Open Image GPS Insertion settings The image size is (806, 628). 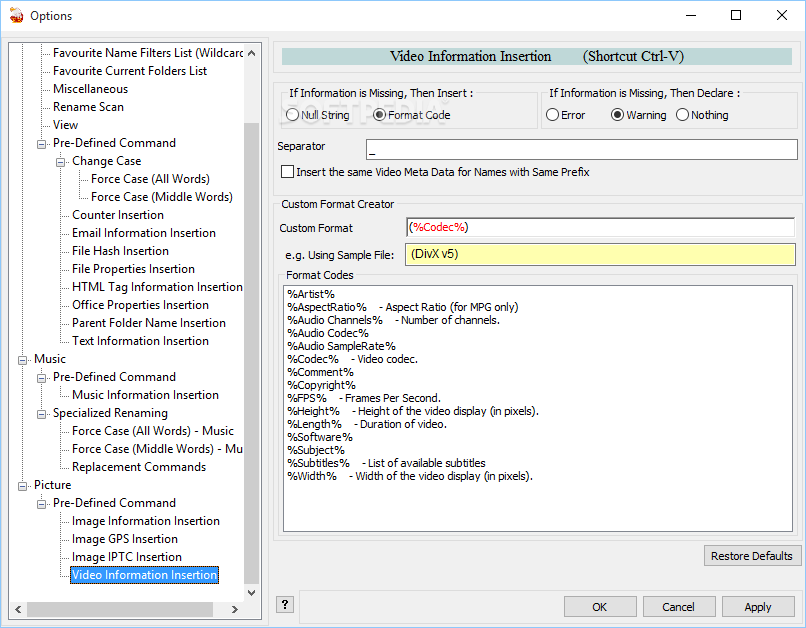point(125,539)
